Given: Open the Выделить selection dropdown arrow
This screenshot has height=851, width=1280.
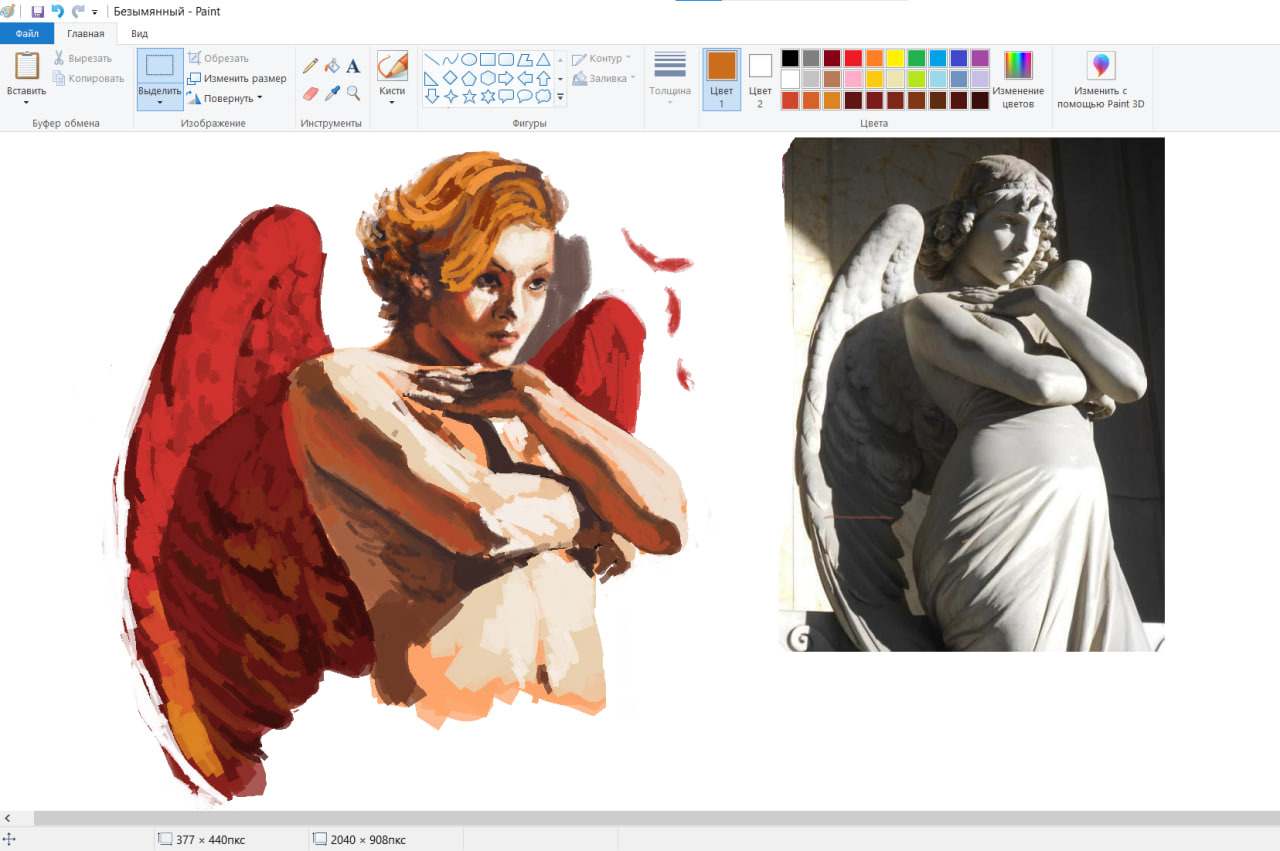Looking at the screenshot, I should [160, 101].
